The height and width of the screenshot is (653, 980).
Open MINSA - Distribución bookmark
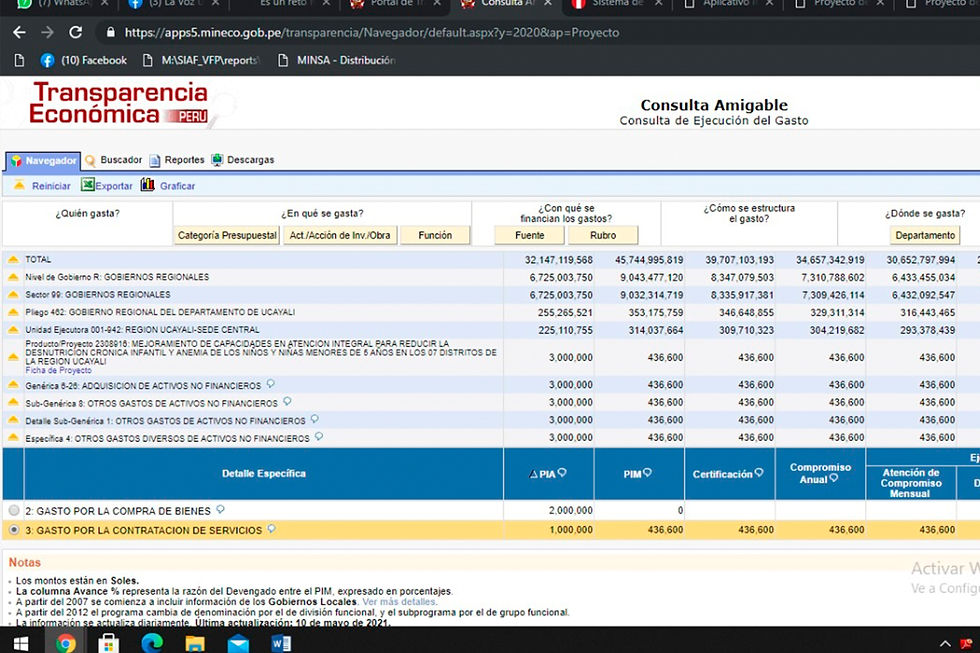[x=338, y=61]
